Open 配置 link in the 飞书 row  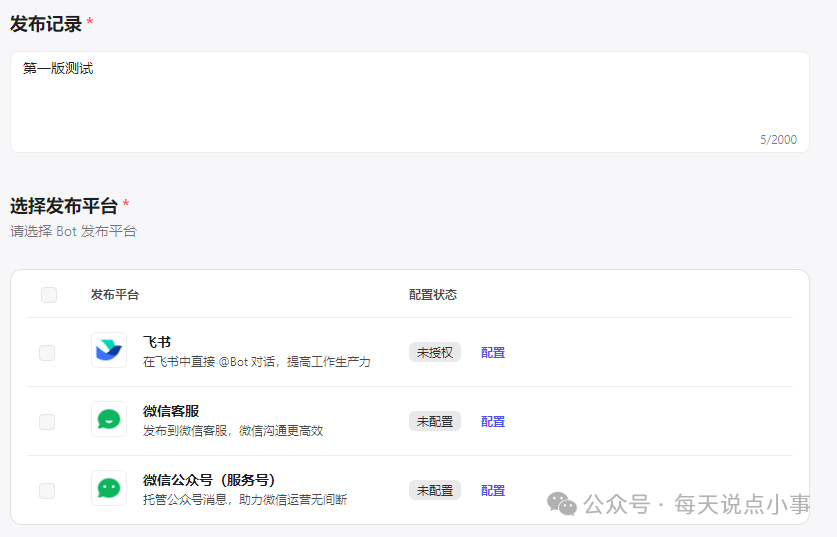pos(493,353)
